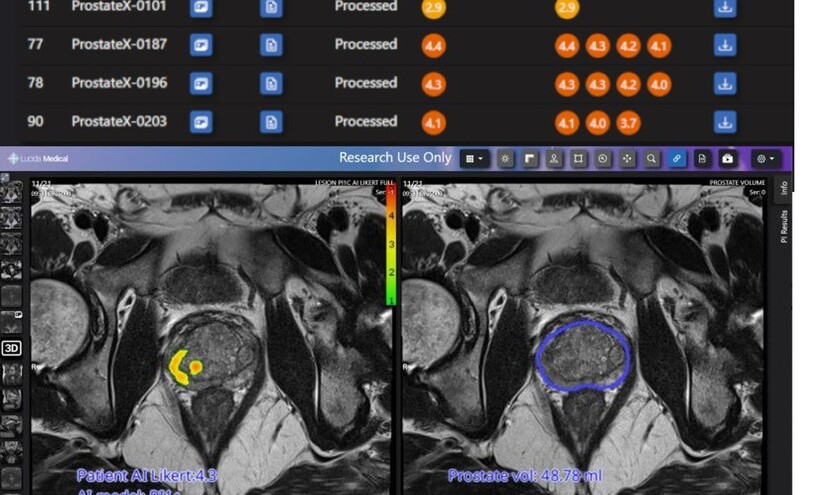Open the grid layout dropdown

click(x=474, y=159)
